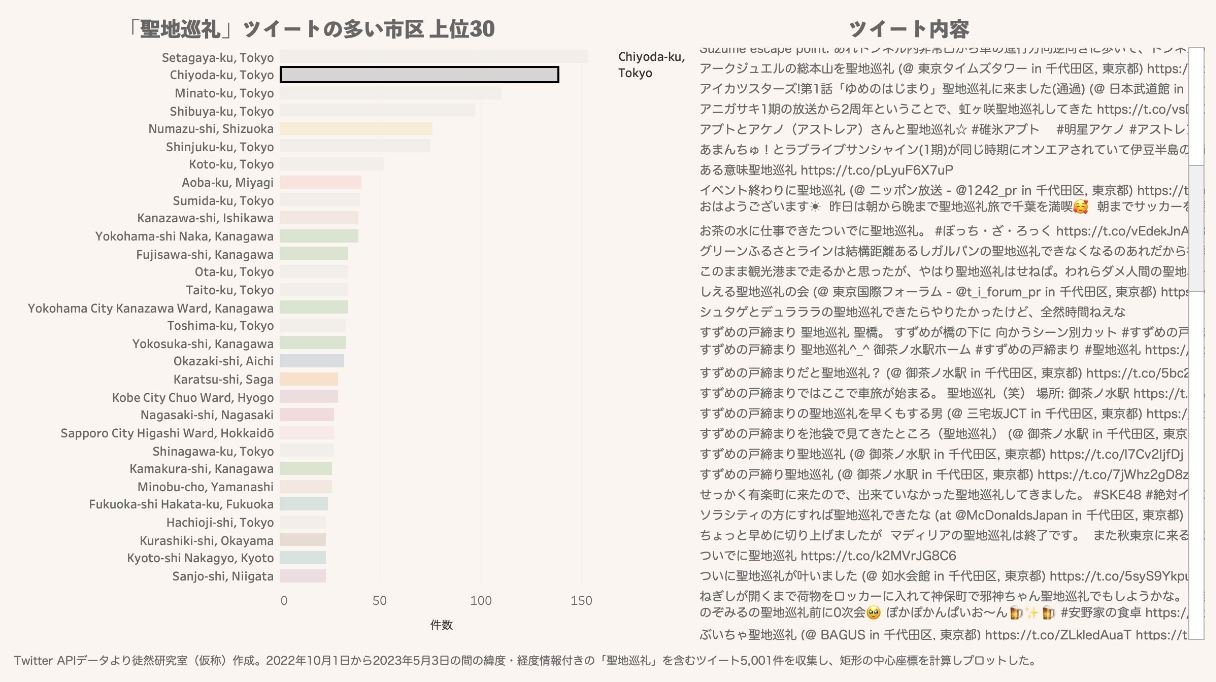Select the Karatsu-shi, Saga bar
Viewport: 1216px width, 682px height.
tap(309, 379)
